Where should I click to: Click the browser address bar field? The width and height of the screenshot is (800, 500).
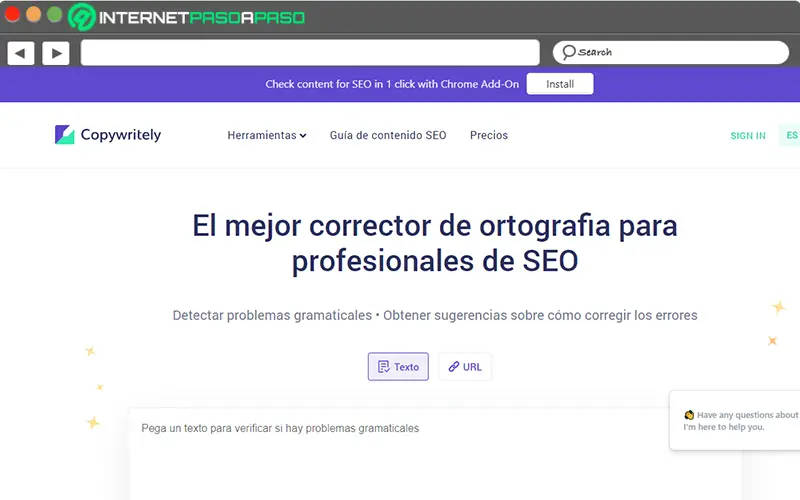point(310,53)
